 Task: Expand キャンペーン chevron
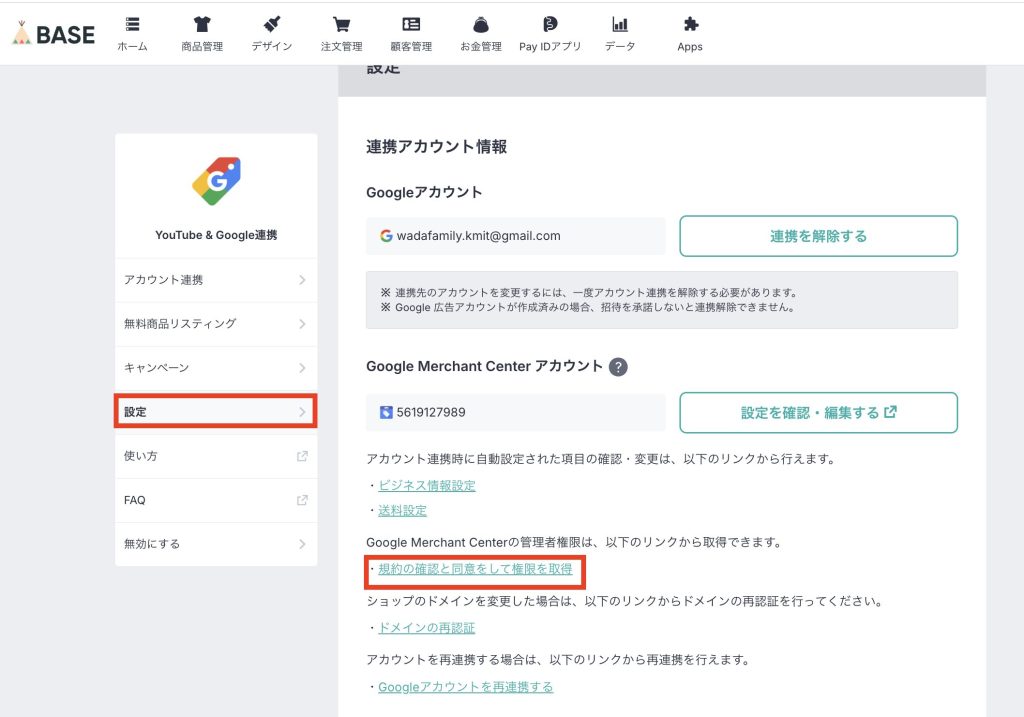point(302,368)
